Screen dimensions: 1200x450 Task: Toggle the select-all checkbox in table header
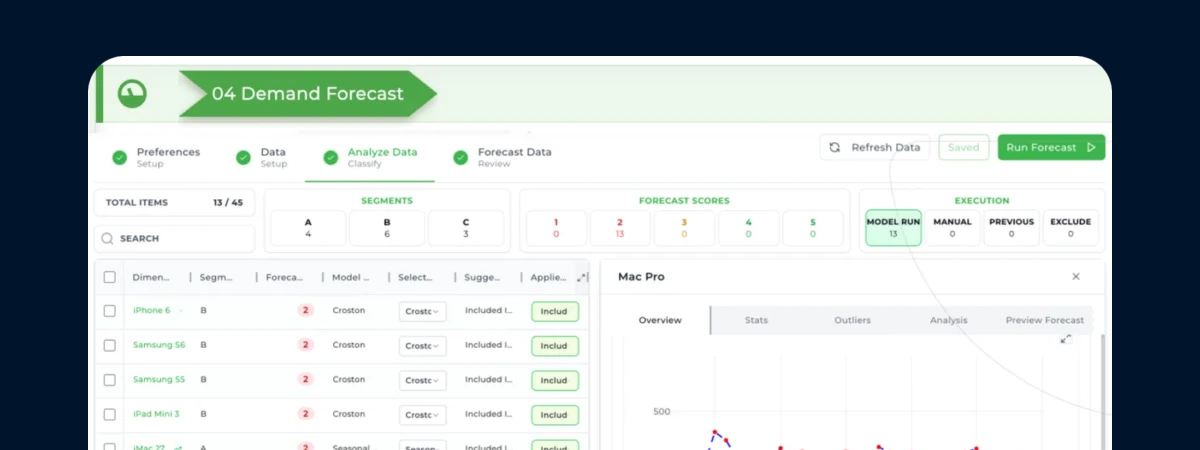coord(110,277)
